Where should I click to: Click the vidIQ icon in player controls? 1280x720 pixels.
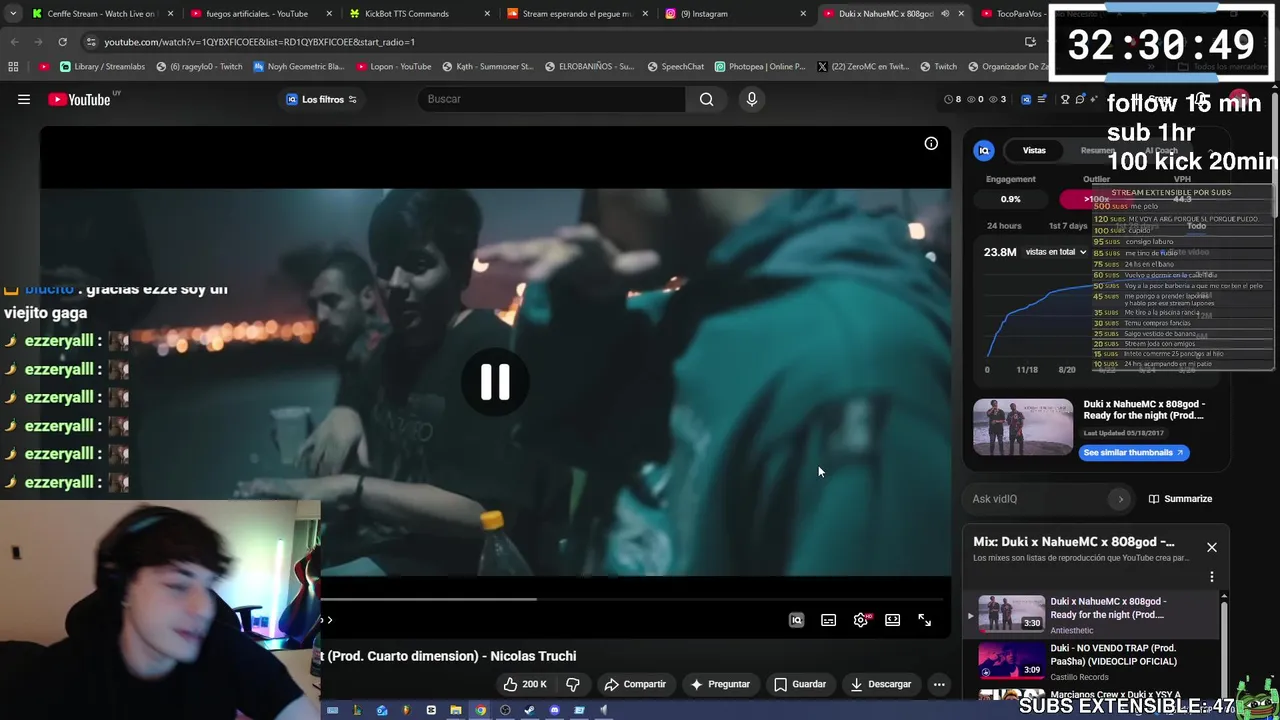pyautogui.click(x=797, y=620)
